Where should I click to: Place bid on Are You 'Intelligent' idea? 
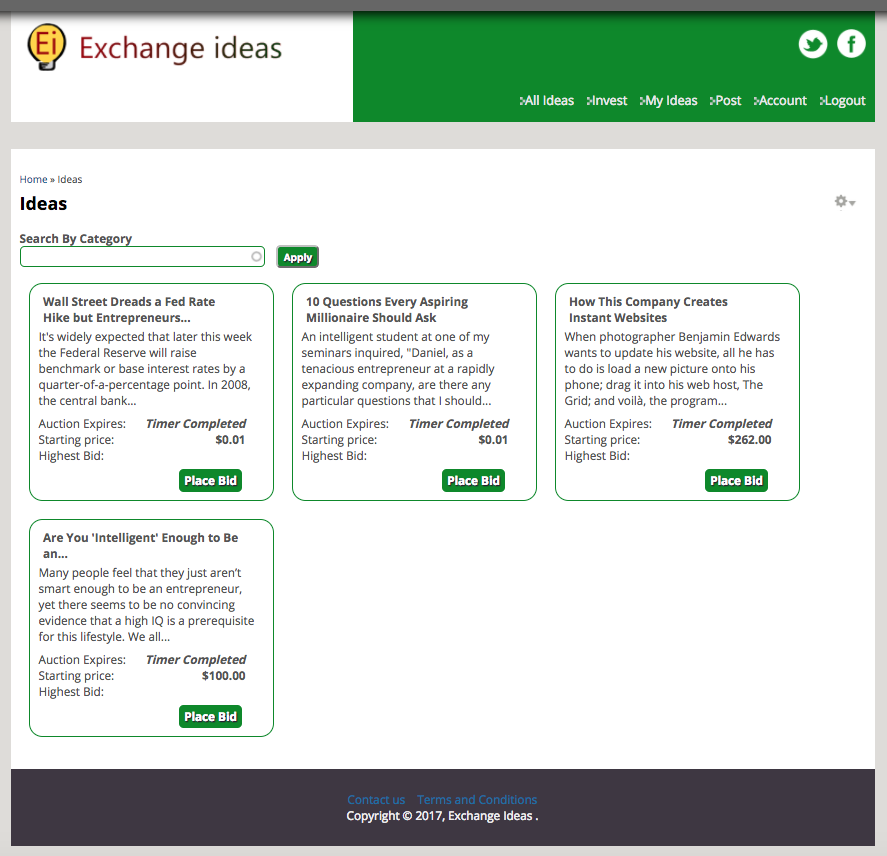coord(210,717)
